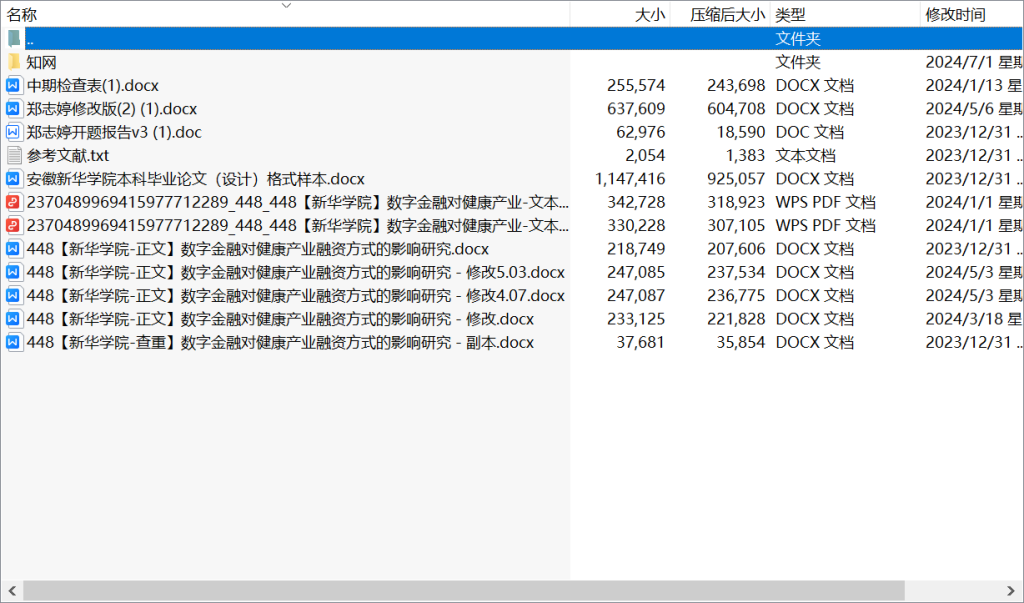
Task: Select the 修改5.03.docx thesis file
Action: click(x=295, y=273)
